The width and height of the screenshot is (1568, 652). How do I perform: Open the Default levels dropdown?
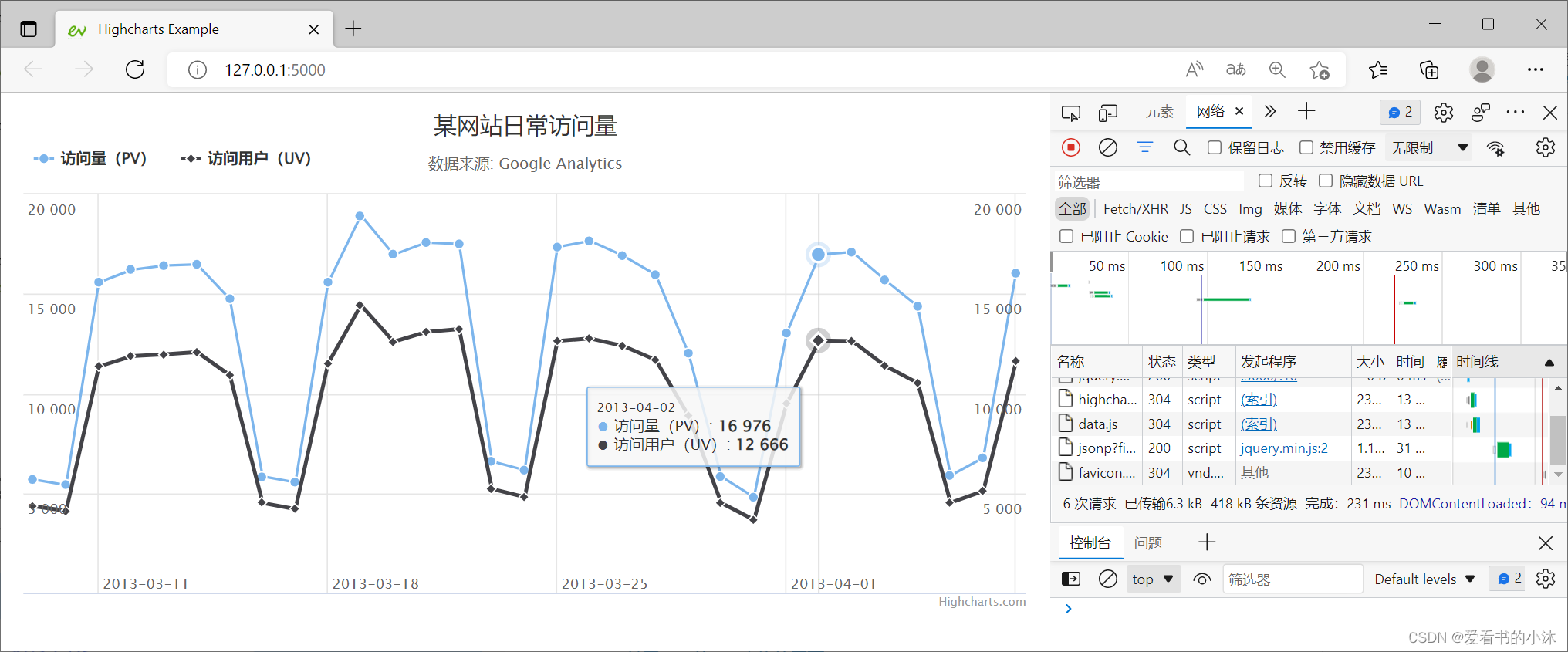click(1424, 579)
